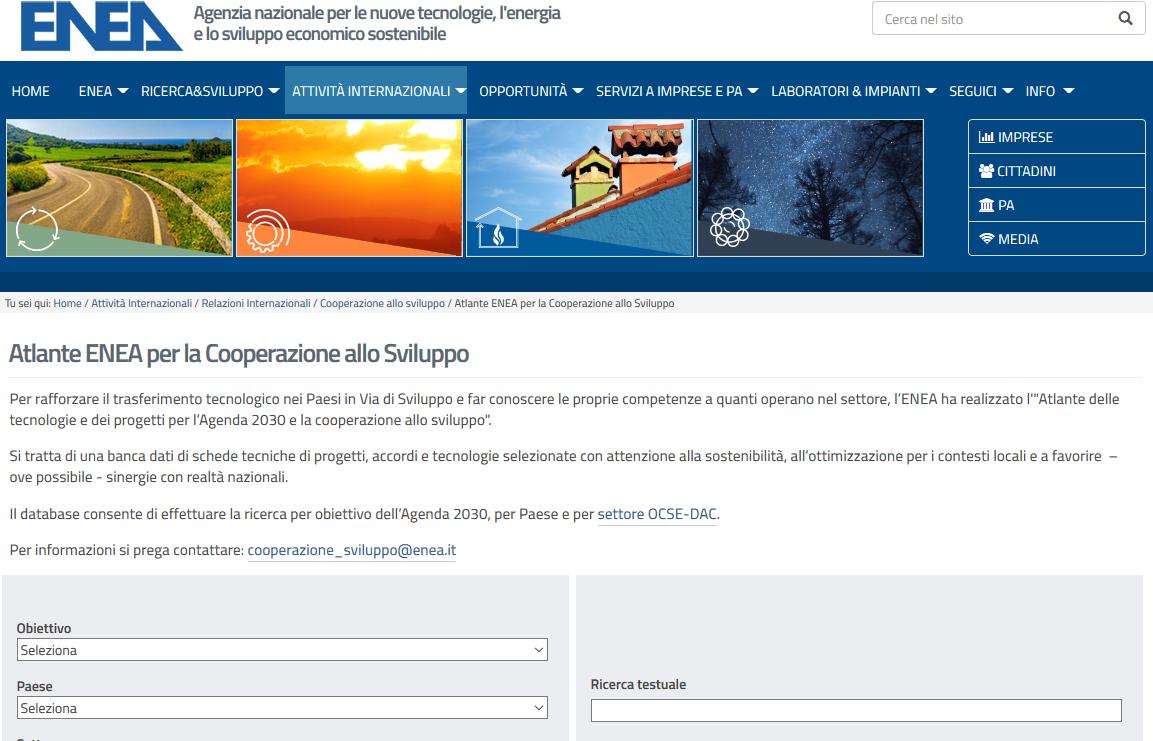This screenshot has width=1153, height=741.
Task: Click the circular recycling arrows icon
Action: point(37,229)
